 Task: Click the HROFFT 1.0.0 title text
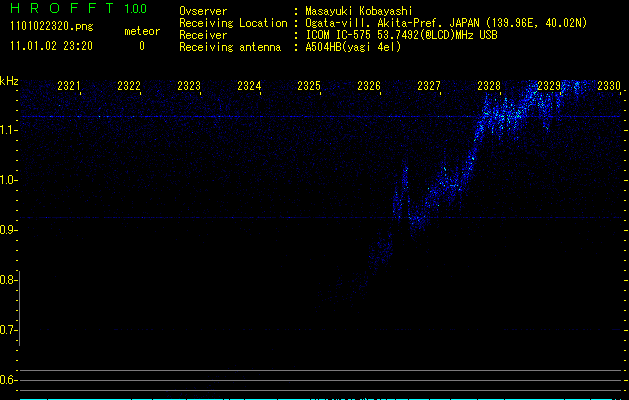click(79, 8)
